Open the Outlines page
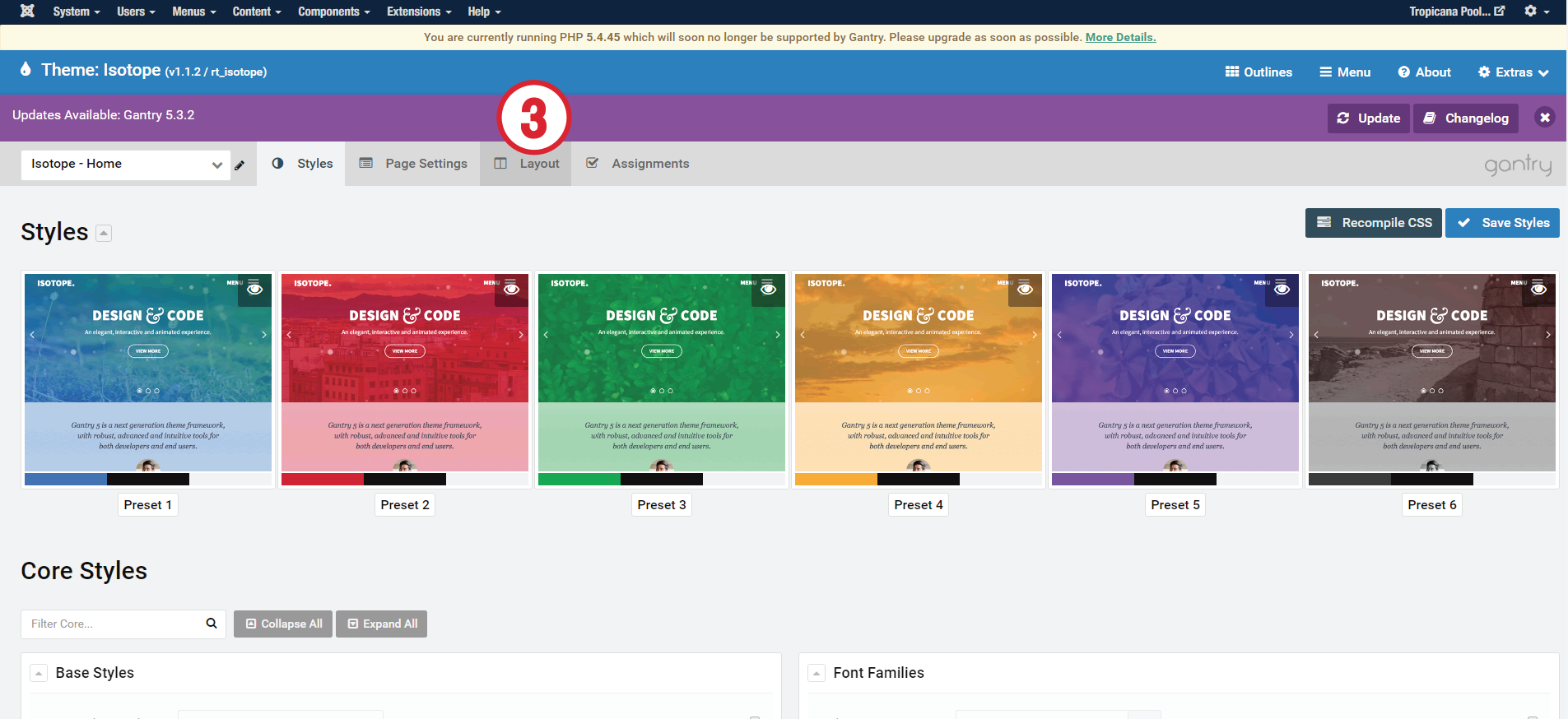The height and width of the screenshot is (719, 1568). tap(1259, 72)
